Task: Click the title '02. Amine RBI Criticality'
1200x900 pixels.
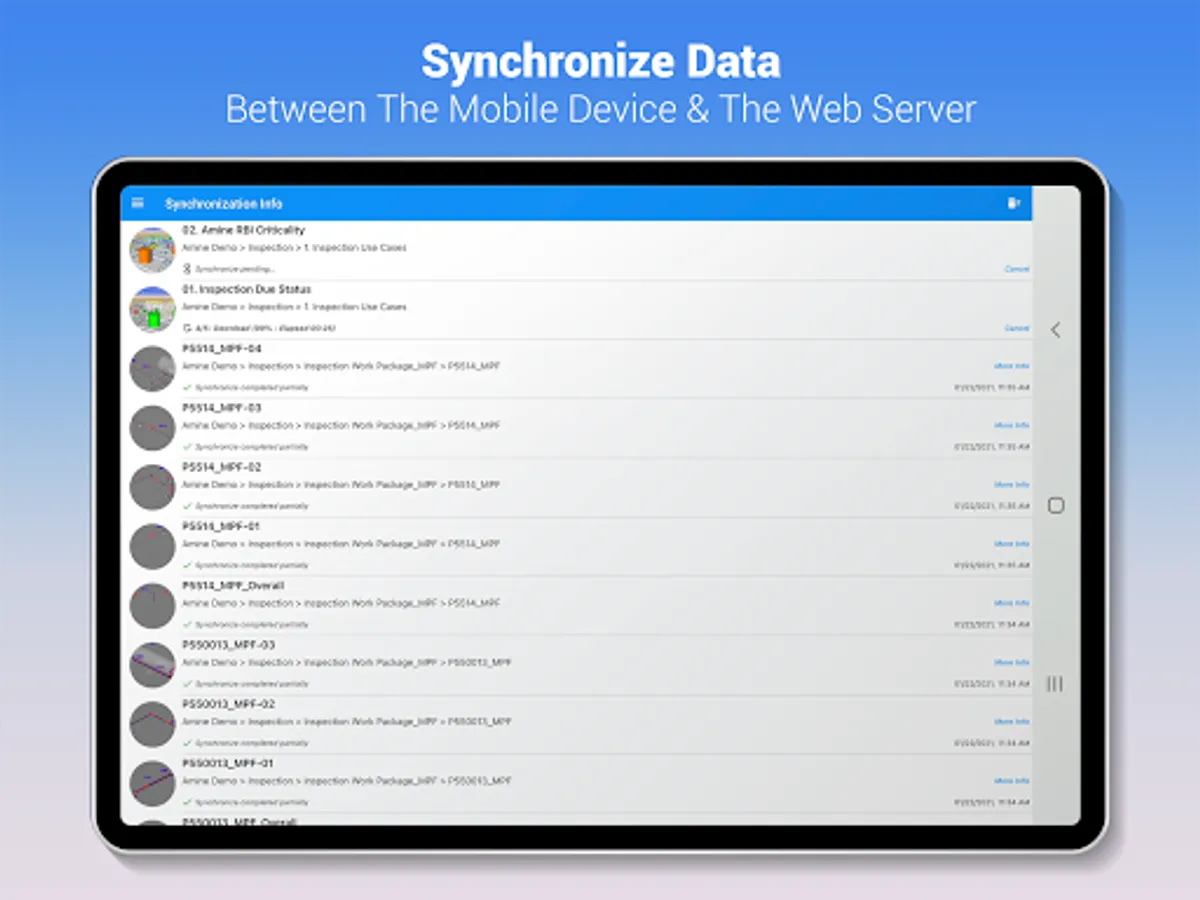Action: point(243,230)
